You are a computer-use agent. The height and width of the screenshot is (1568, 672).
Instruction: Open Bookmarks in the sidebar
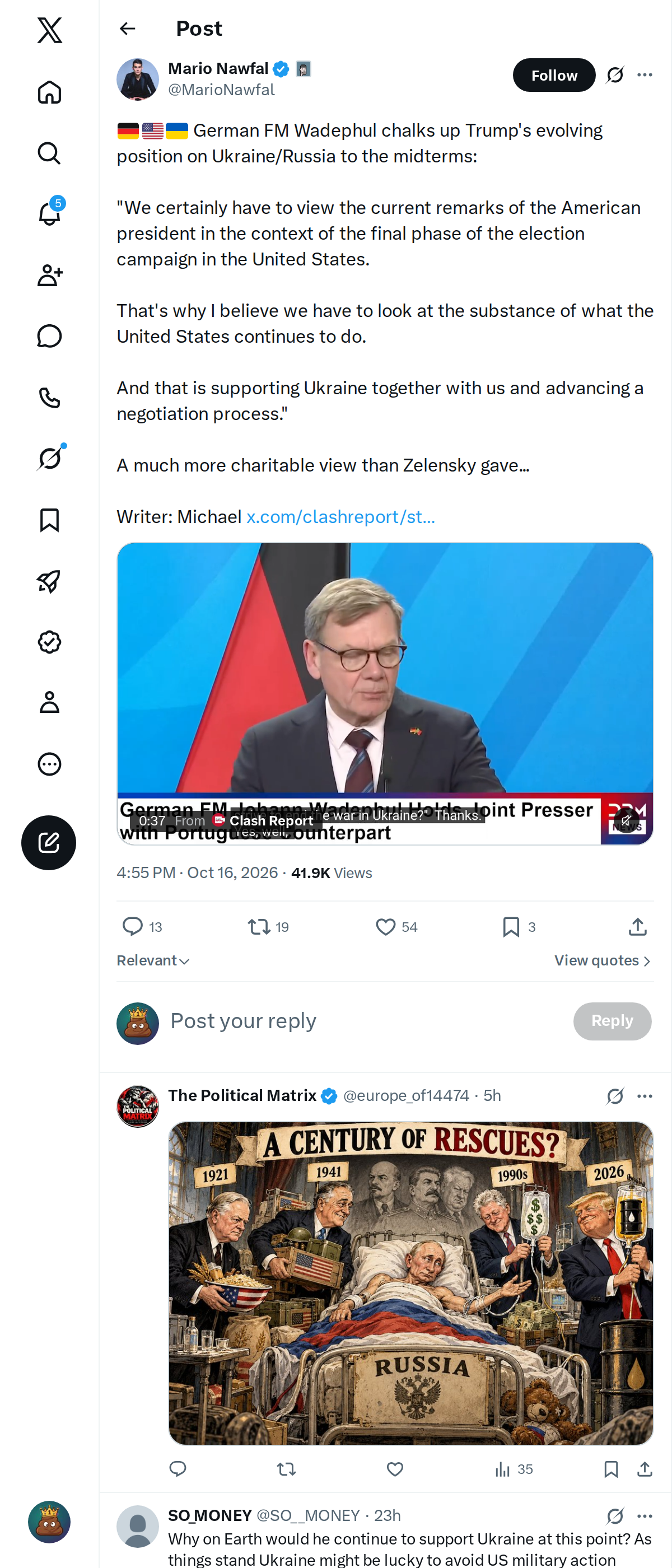point(49,520)
